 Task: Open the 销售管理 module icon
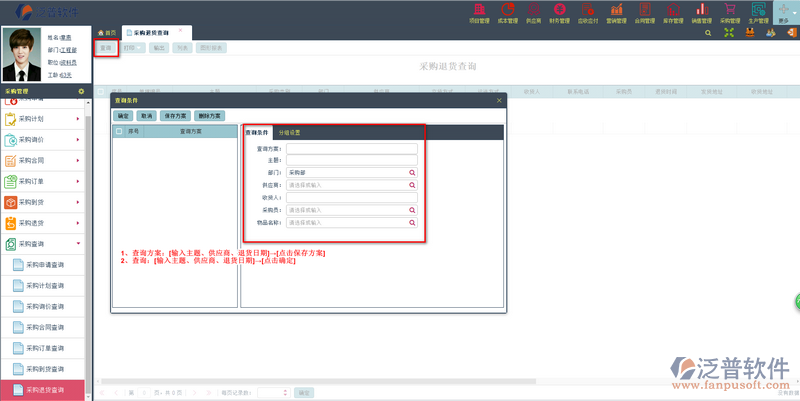[x=702, y=13]
